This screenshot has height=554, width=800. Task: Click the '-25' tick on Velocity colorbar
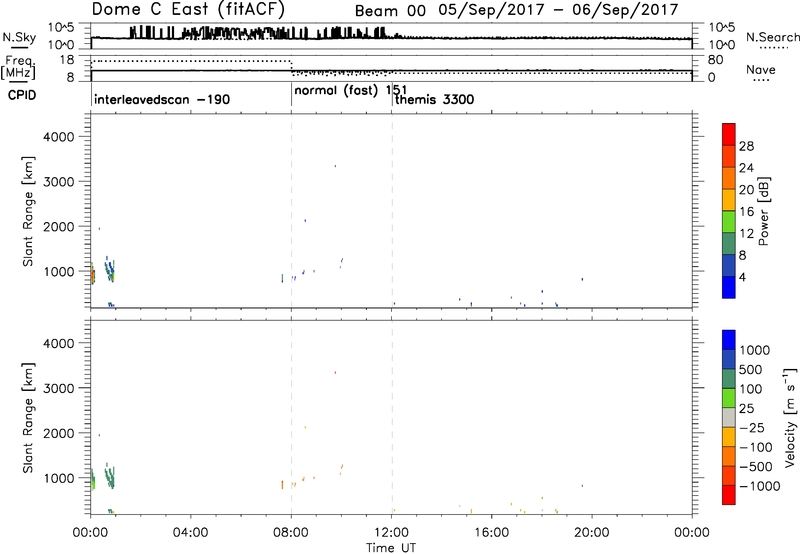[752, 427]
